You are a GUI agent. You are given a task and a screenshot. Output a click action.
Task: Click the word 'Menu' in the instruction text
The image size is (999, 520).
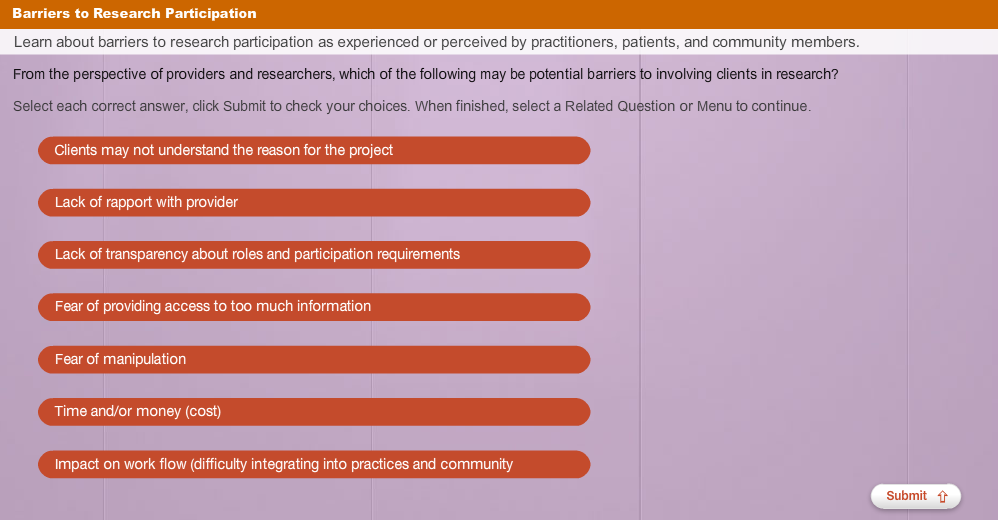click(x=714, y=106)
